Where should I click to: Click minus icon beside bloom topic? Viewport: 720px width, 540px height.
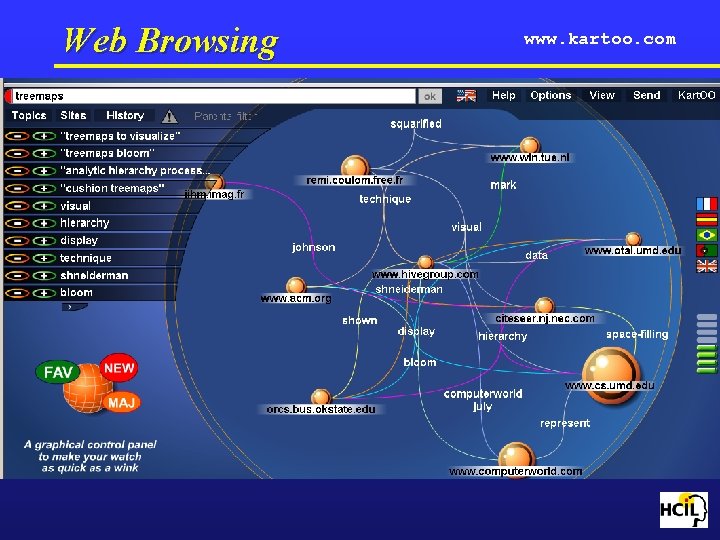[17, 293]
